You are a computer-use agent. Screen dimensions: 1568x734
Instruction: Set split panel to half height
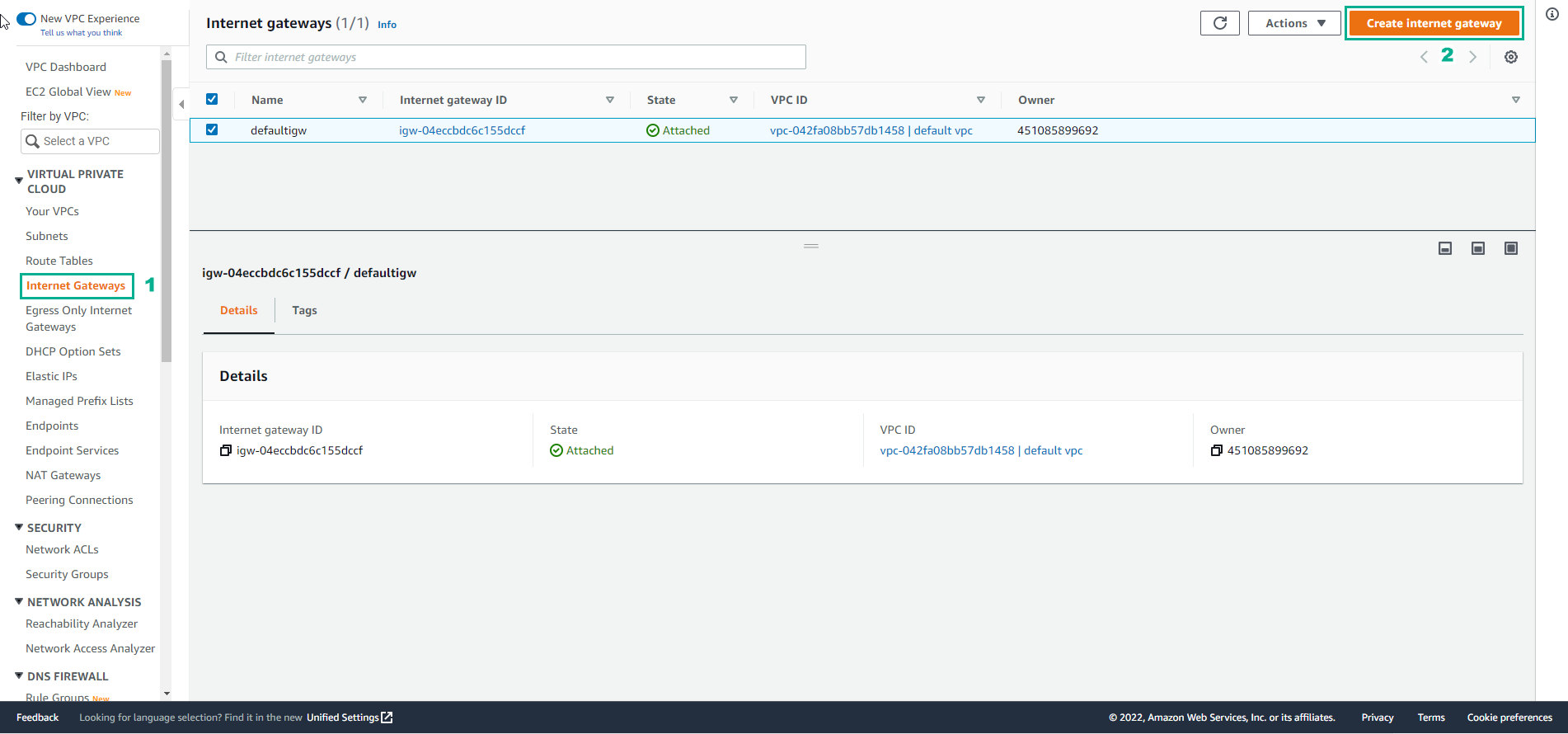pos(1477,248)
